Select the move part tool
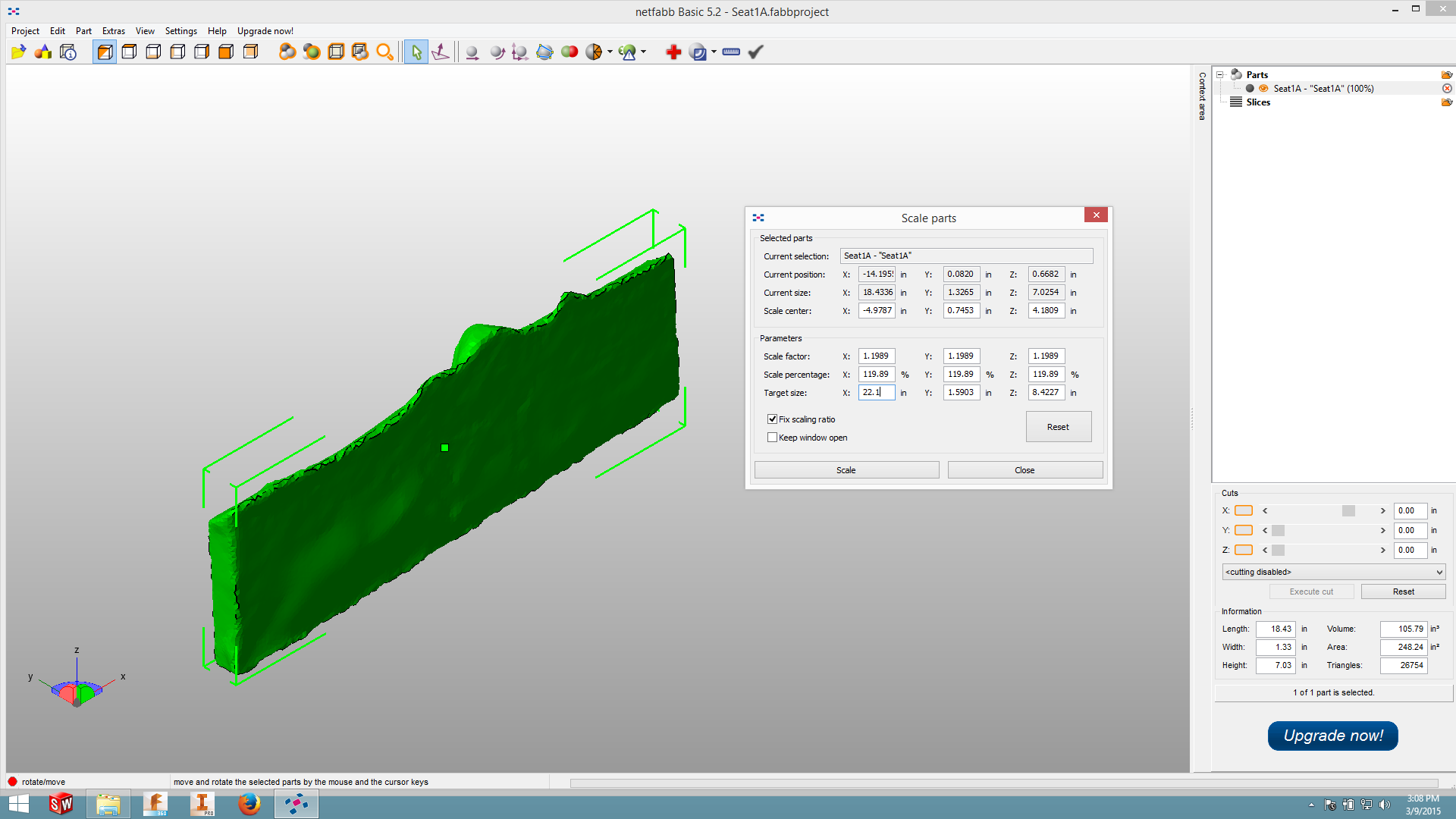1456x819 pixels. 472,52
